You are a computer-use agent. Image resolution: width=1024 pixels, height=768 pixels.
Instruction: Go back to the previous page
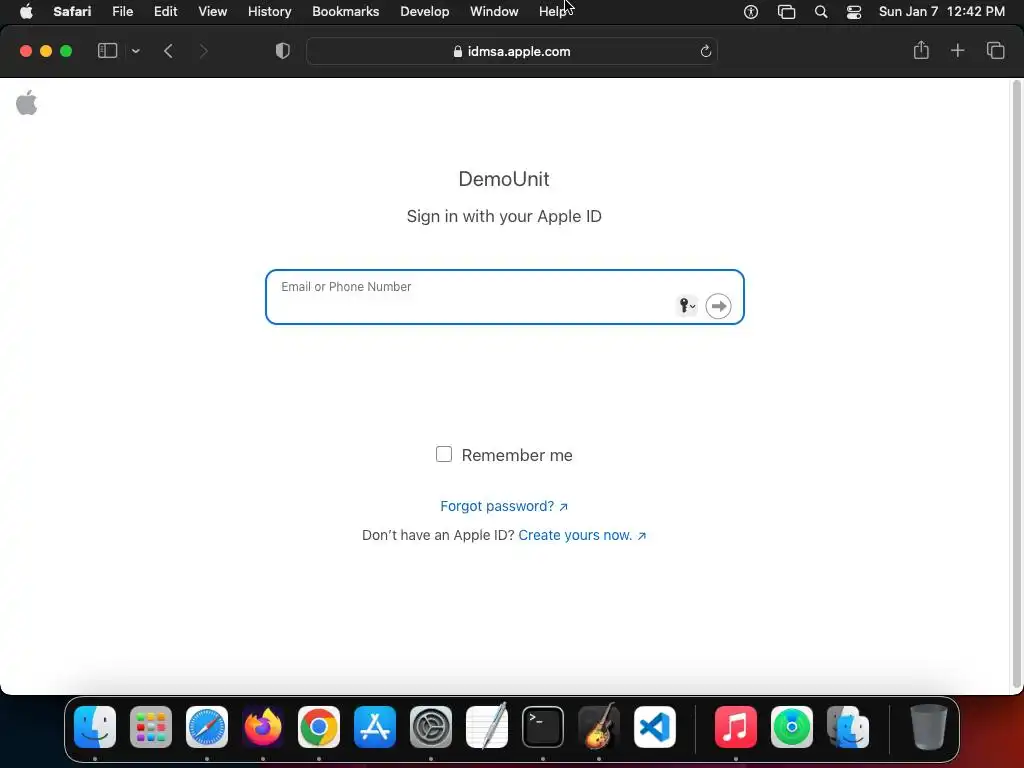168,51
